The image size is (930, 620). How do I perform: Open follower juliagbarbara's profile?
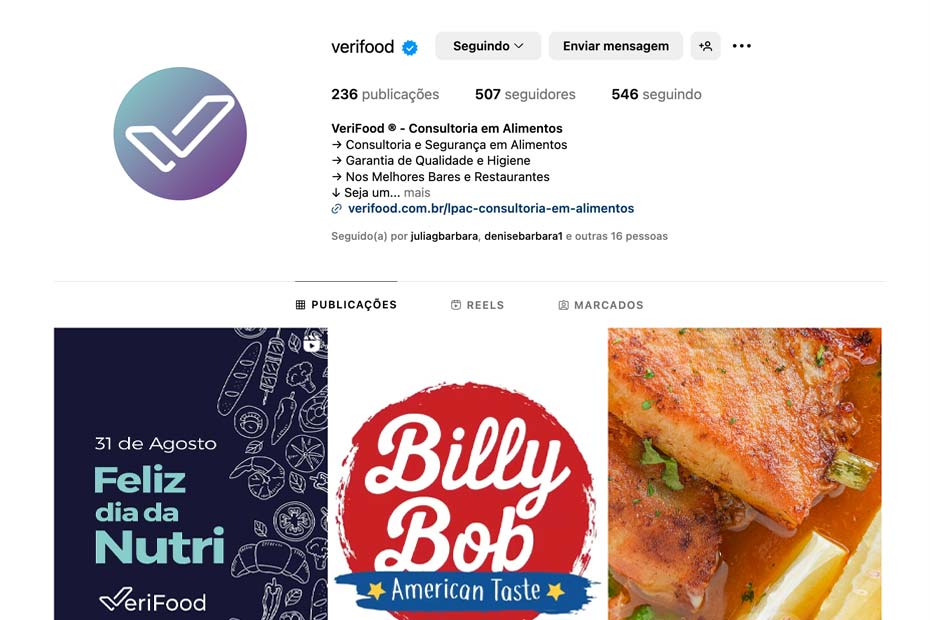(x=444, y=236)
